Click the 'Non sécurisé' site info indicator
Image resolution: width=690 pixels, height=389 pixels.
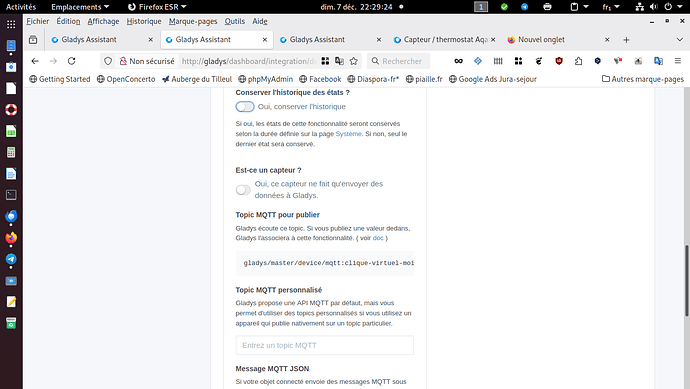147,61
